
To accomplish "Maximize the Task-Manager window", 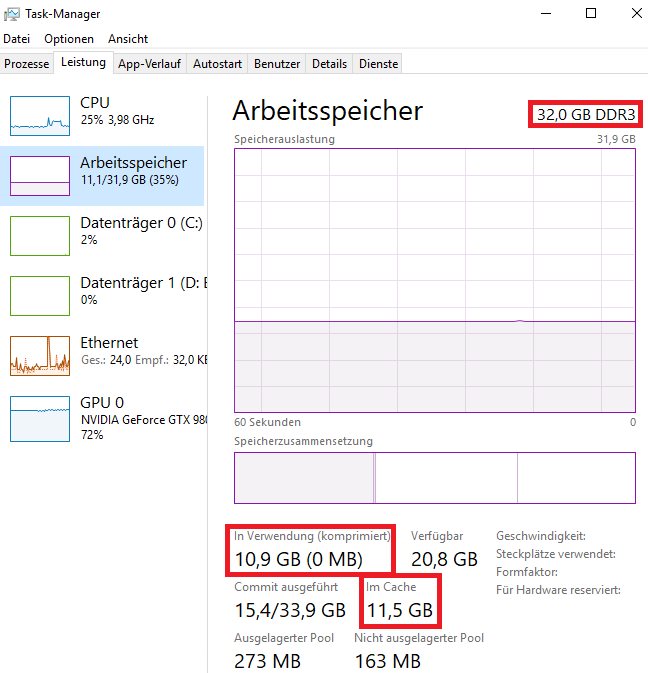I will [x=591, y=14].
